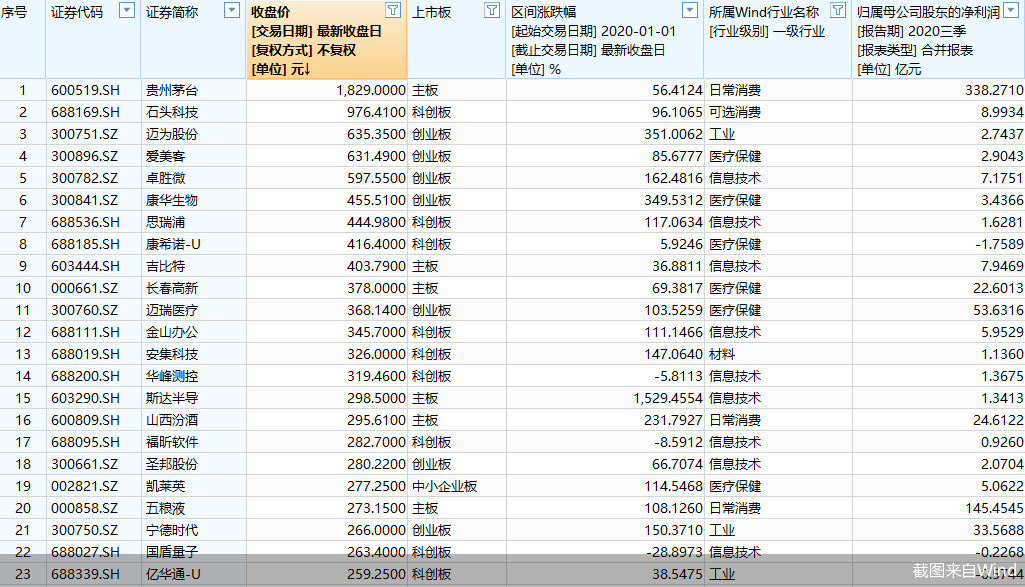Viewport: 1025px width, 587px height.
Task: Select the 斯达半导 name cell
Action: (x=172, y=398)
